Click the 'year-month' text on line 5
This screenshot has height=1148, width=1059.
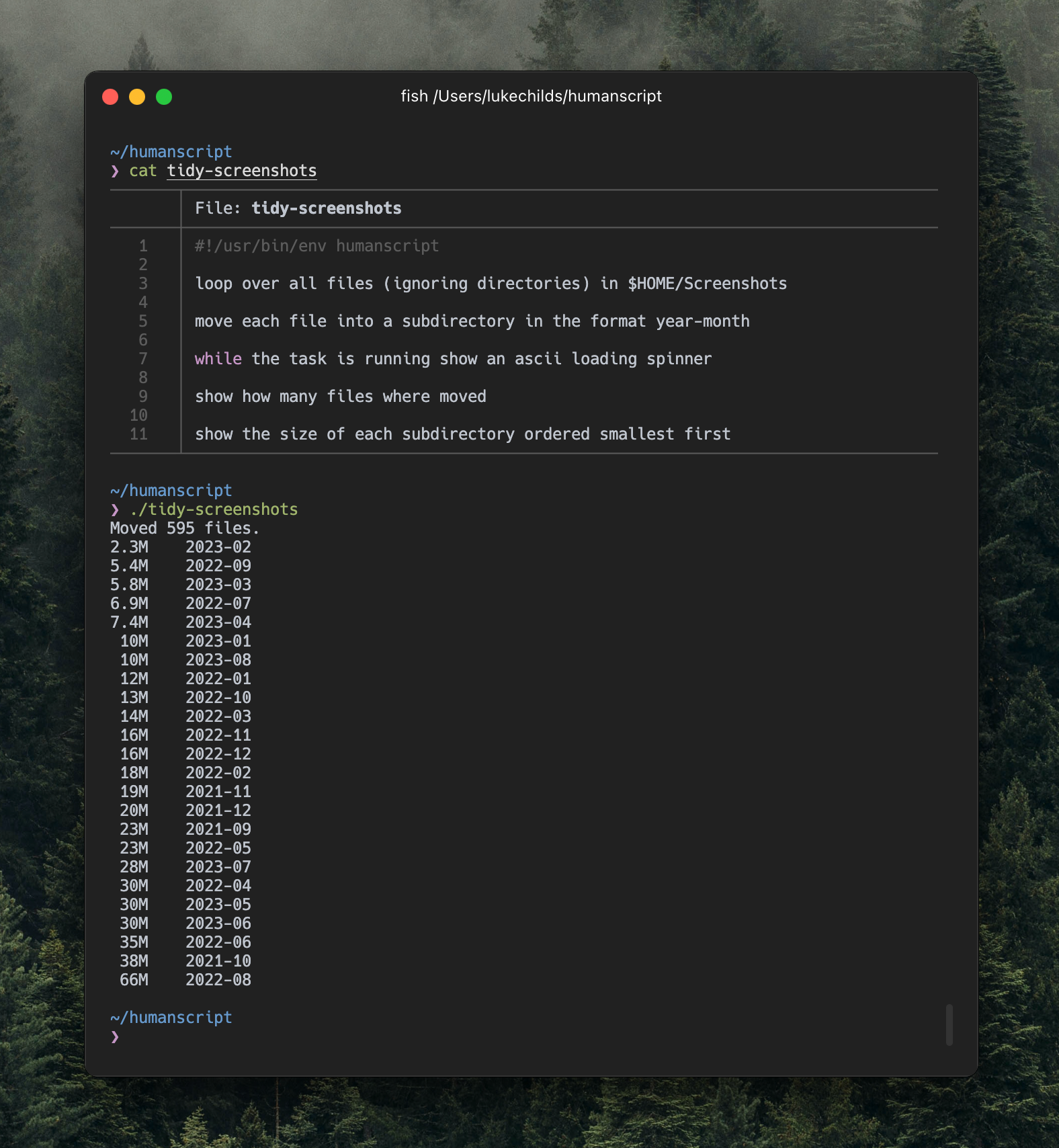pyautogui.click(x=702, y=321)
